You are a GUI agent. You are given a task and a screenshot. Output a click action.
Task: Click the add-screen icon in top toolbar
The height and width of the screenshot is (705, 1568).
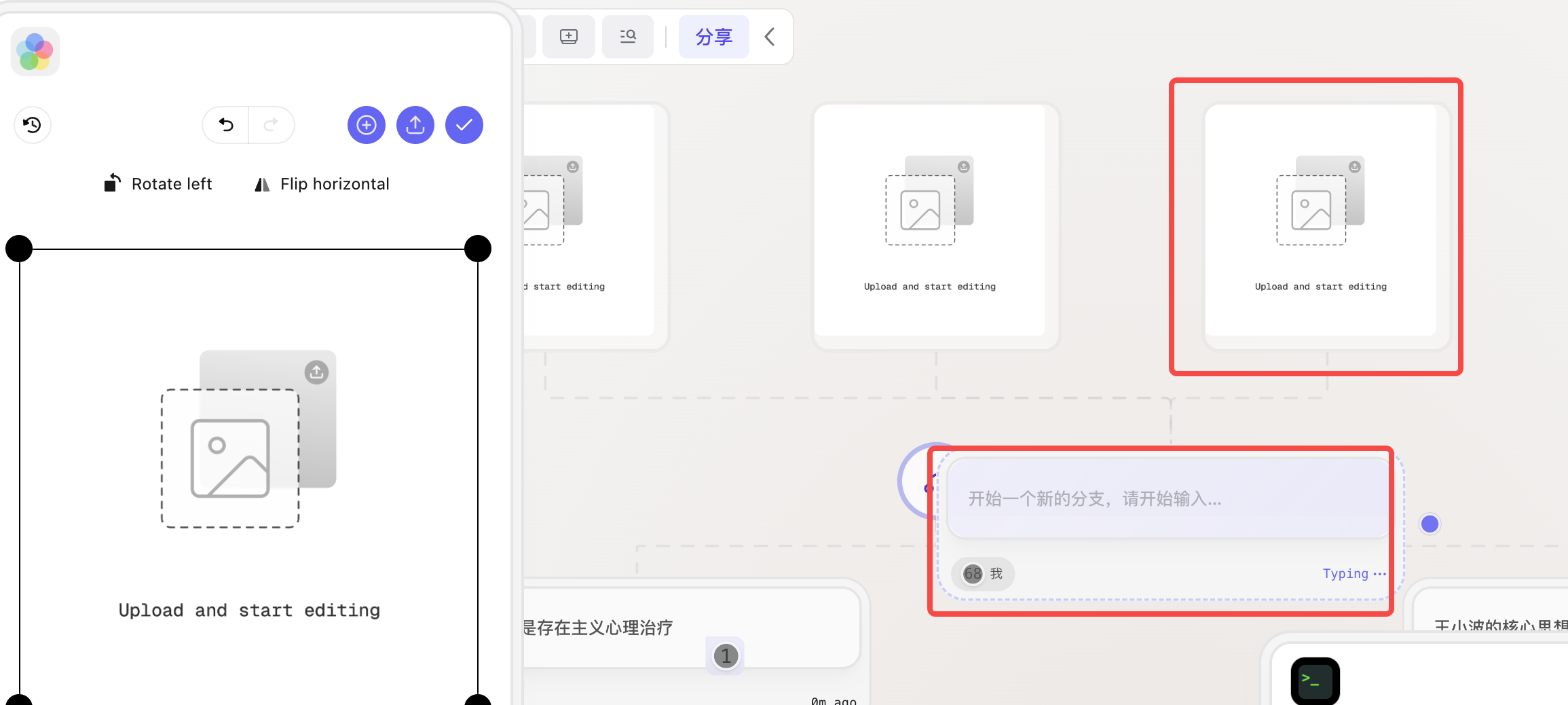(x=569, y=37)
